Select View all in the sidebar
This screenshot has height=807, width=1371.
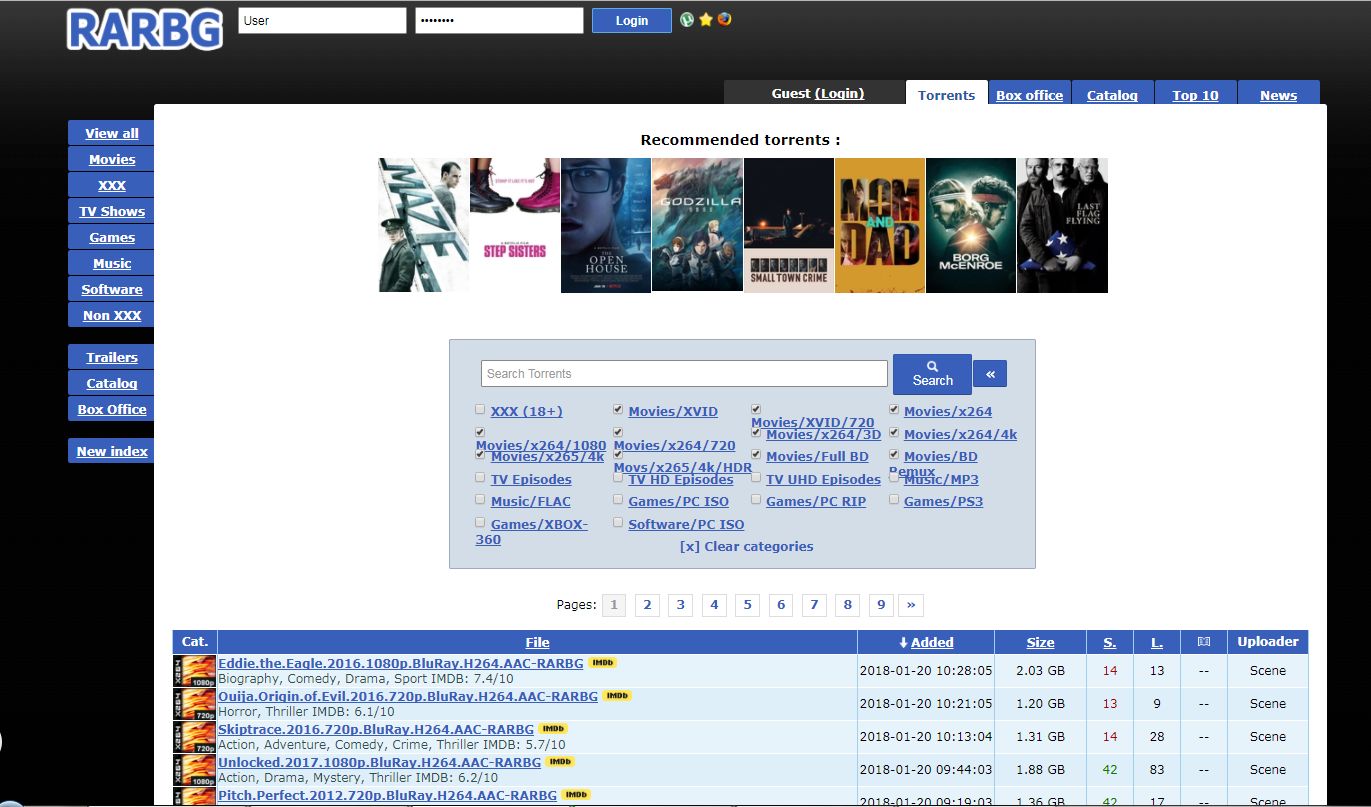tap(111, 133)
